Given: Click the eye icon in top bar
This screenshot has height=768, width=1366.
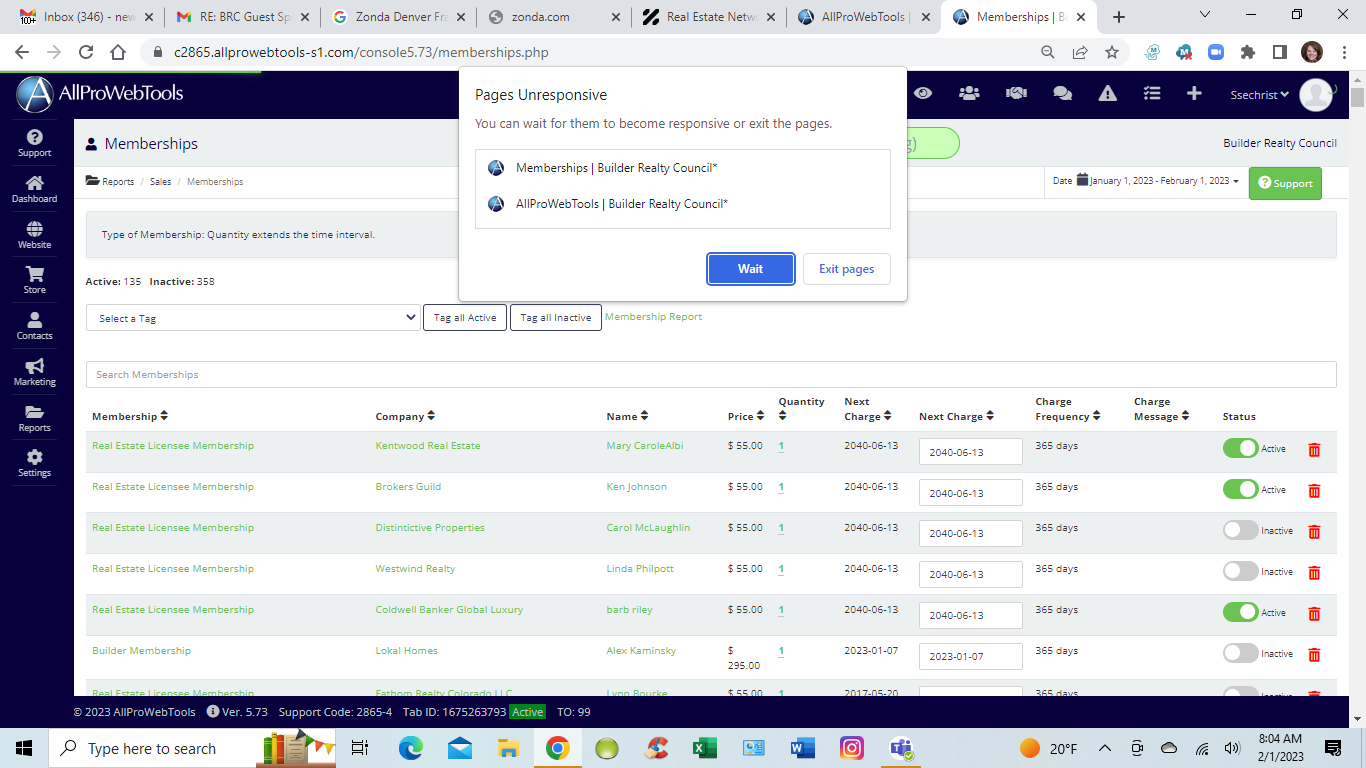Looking at the screenshot, I should pyautogui.click(x=923, y=93).
